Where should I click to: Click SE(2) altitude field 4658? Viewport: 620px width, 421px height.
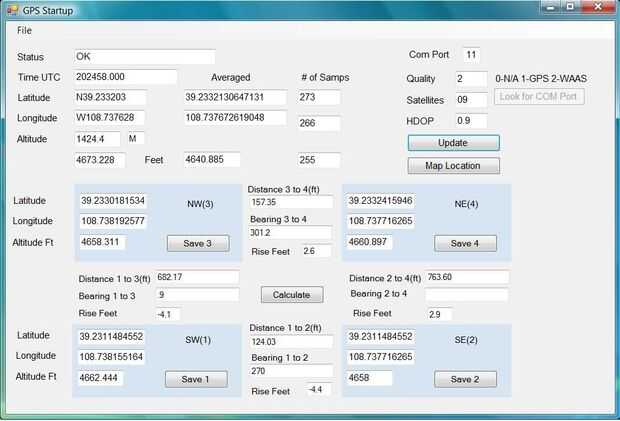pyautogui.click(x=369, y=378)
